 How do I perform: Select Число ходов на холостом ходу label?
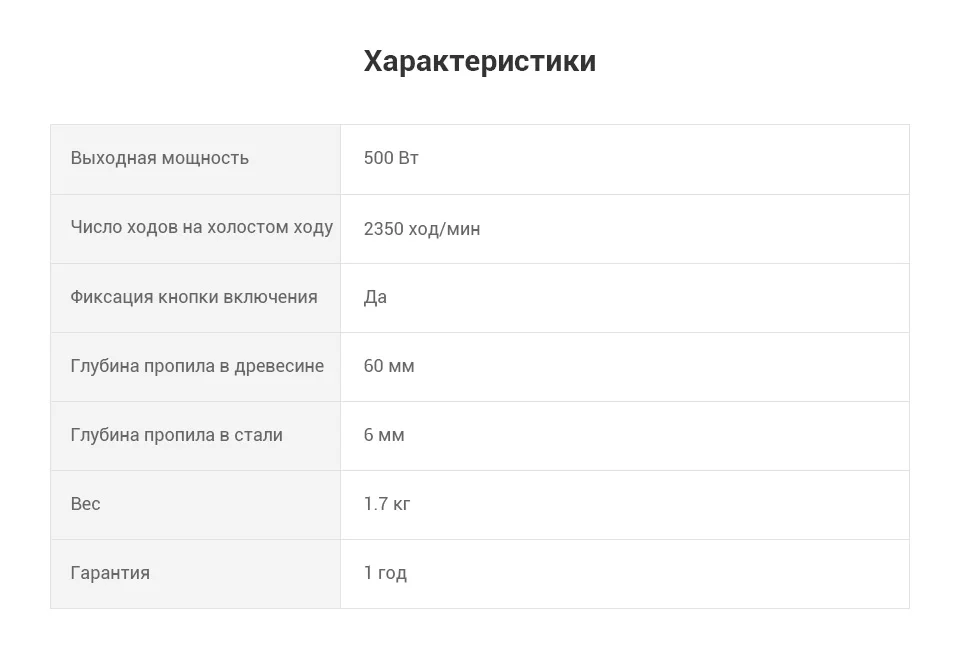tap(201, 227)
